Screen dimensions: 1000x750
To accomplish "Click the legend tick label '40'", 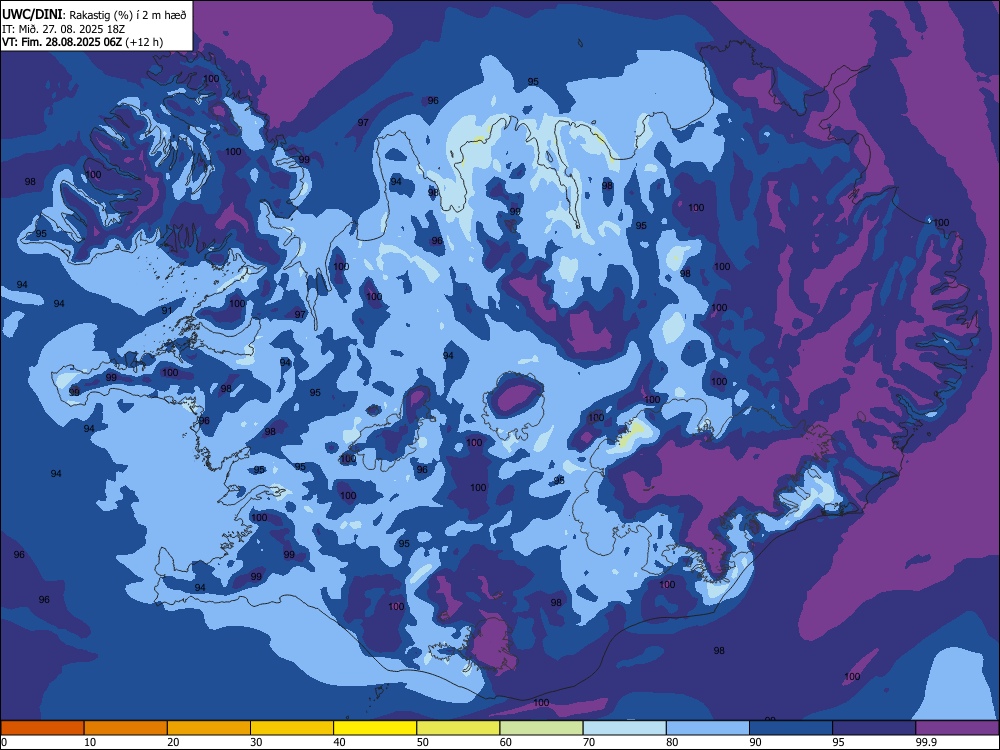I will [x=340, y=742].
